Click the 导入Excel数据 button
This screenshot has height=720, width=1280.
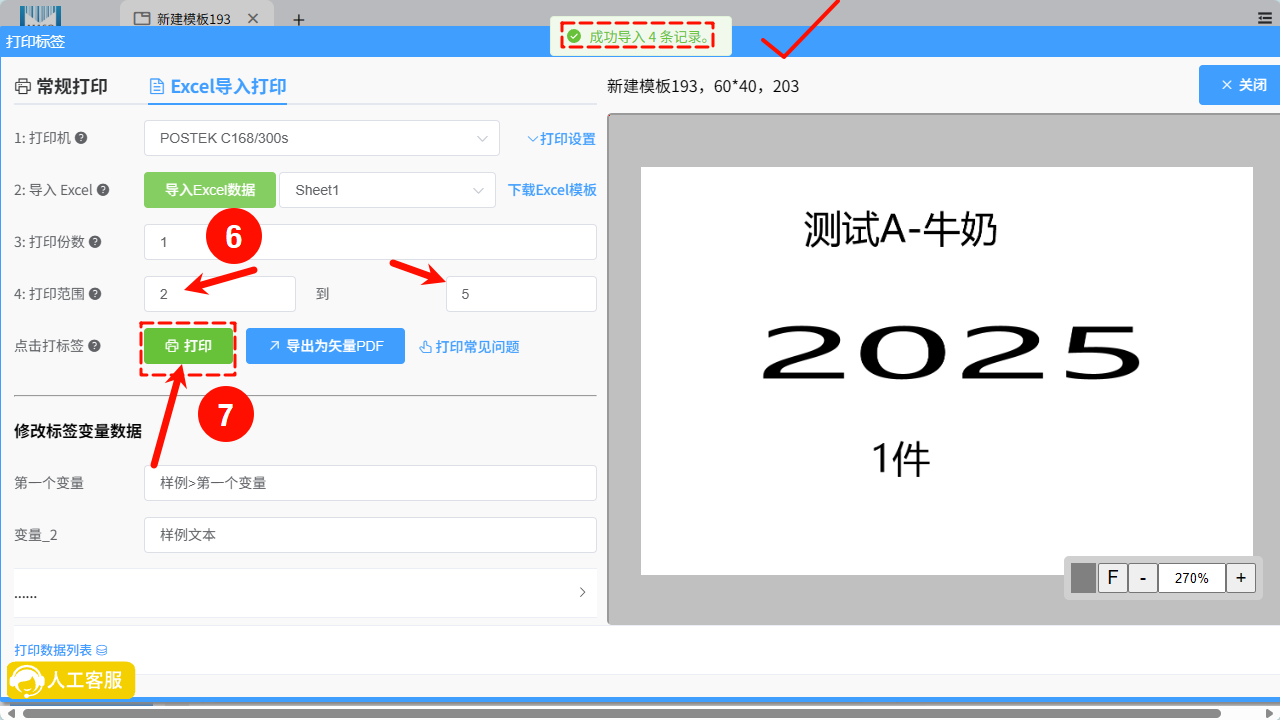[210, 190]
